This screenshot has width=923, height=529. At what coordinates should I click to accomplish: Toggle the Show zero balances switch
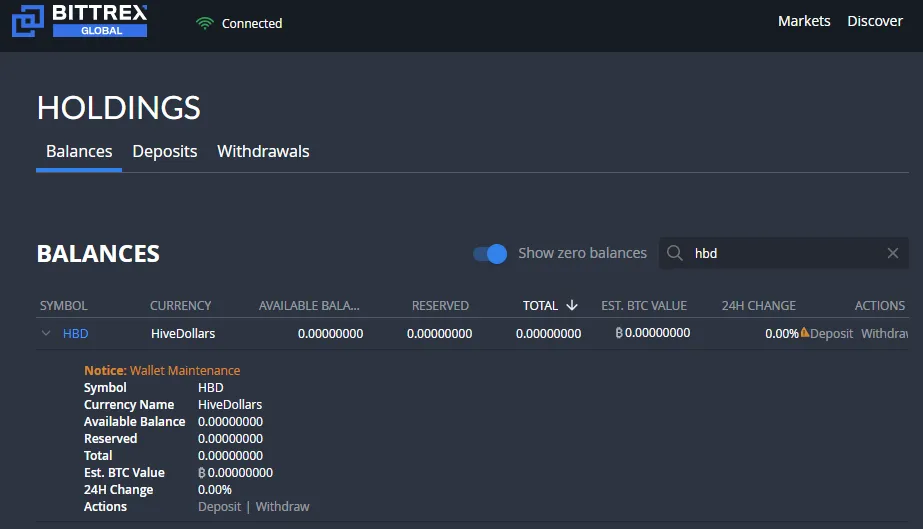[x=490, y=254]
